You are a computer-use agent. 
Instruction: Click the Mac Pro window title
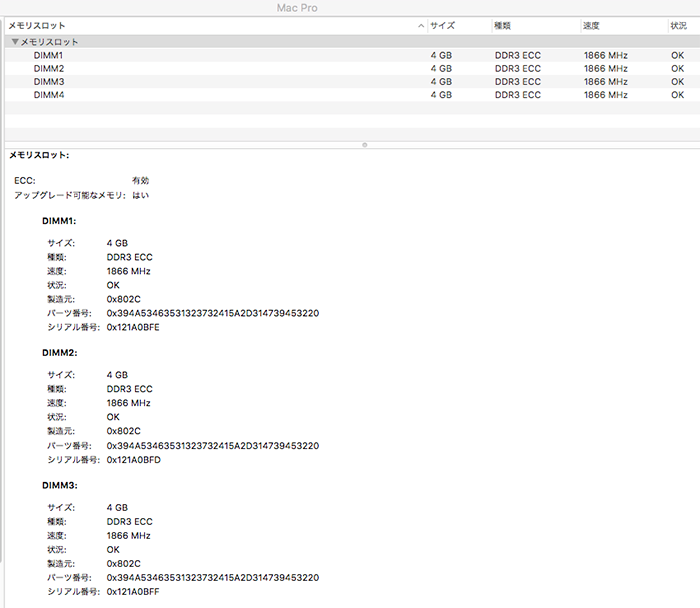(297, 8)
